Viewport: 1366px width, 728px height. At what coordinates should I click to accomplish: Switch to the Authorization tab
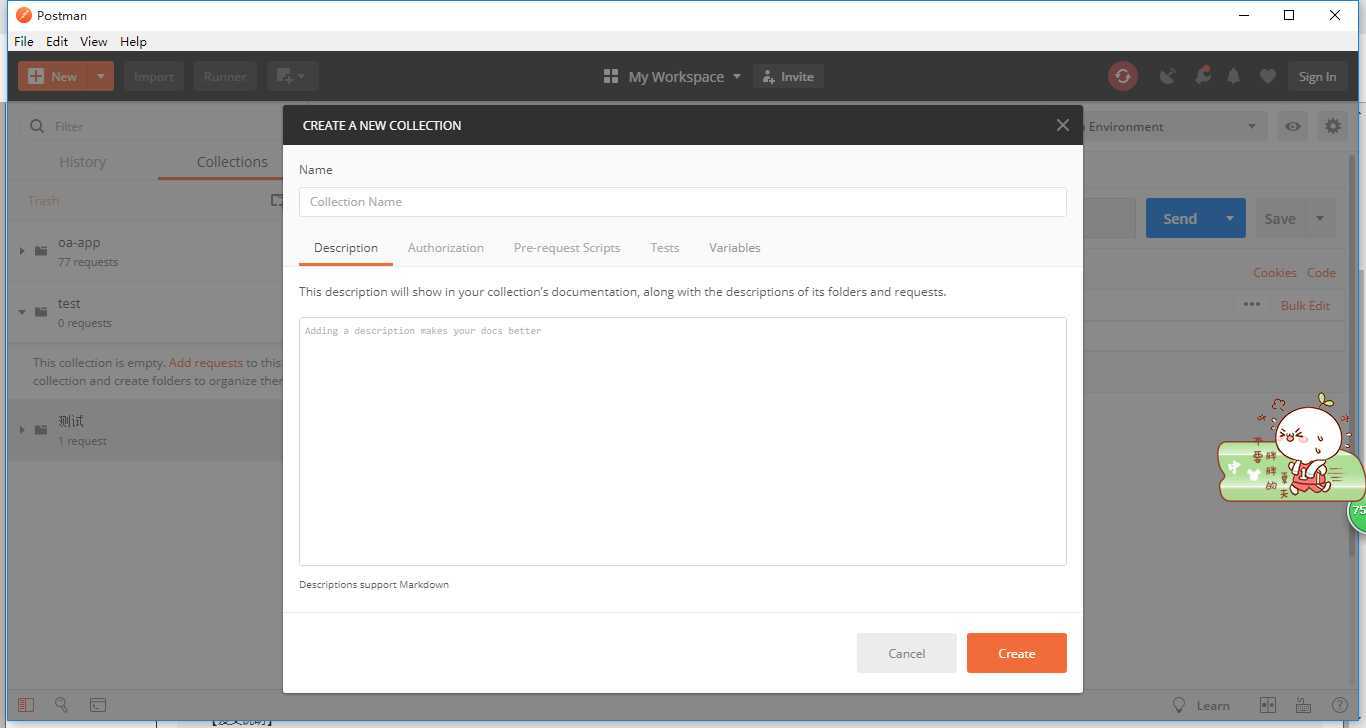coord(446,247)
